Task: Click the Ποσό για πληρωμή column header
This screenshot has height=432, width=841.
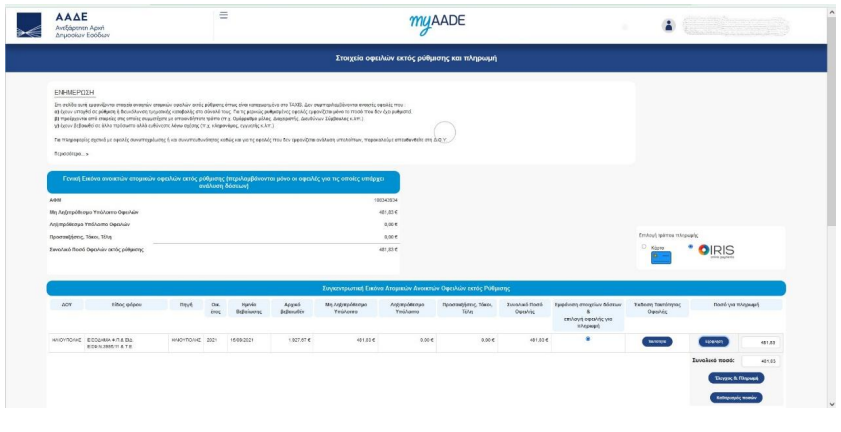Action: click(x=737, y=306)
